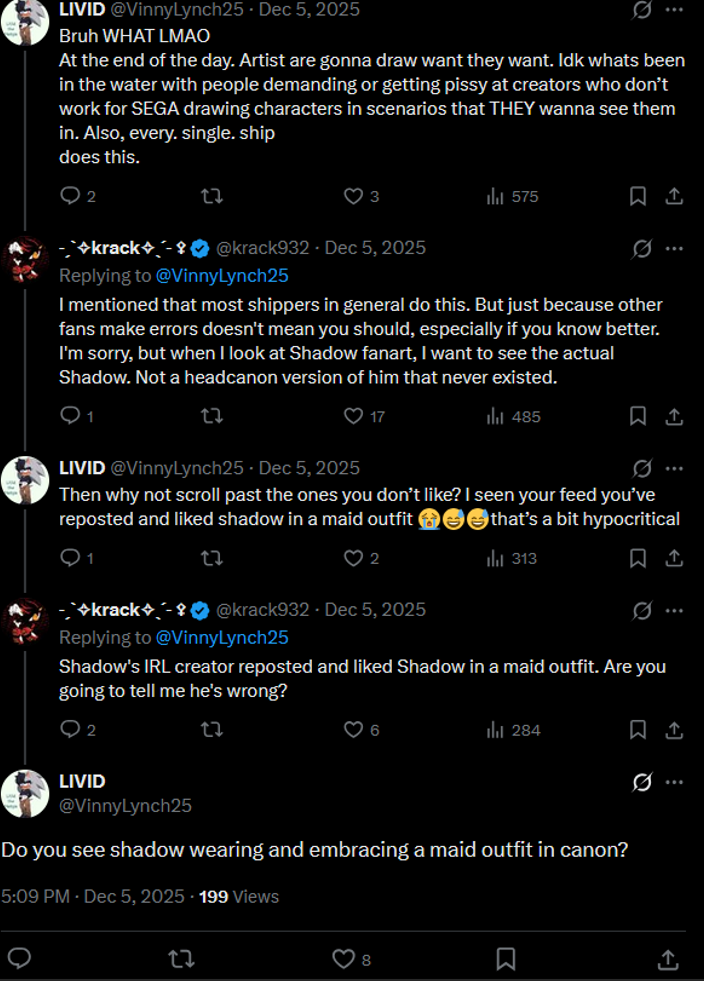Reply to the main 'maid outfit in canon' tweet
This screenshot has width=704, height=981.
(19, 958)
